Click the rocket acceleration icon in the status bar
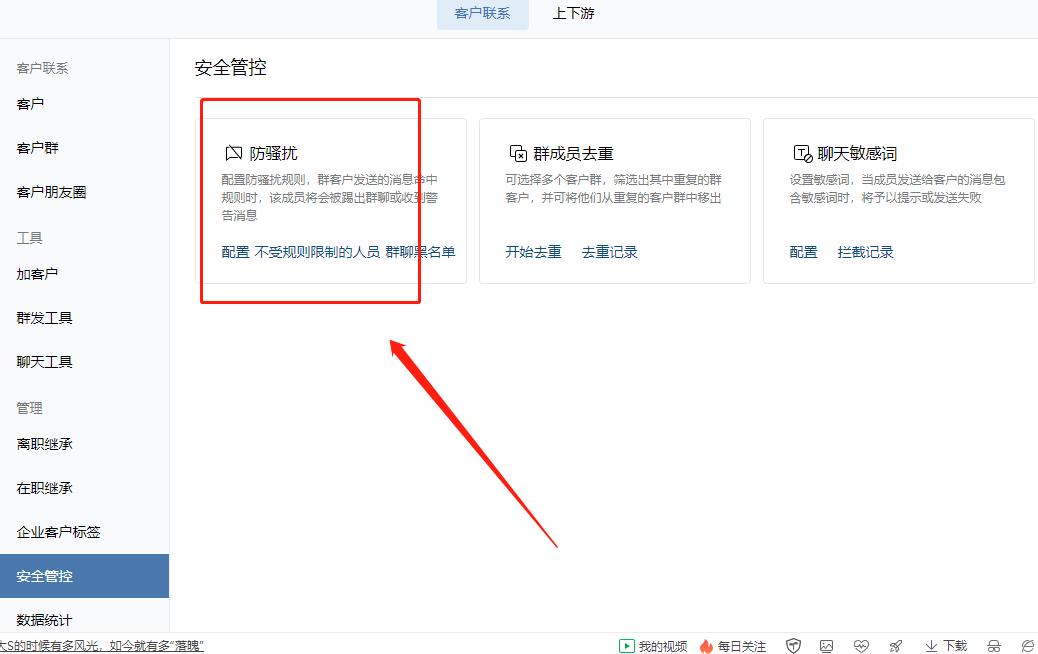The image size is (1038, 654). click(896, 646)
